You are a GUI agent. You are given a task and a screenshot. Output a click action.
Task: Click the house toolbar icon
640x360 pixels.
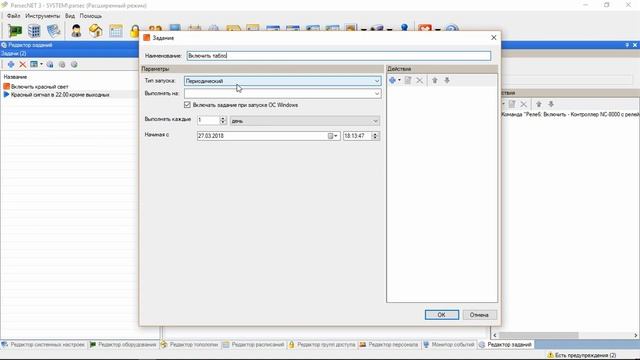pyautogui.click(x=96, y=31)
